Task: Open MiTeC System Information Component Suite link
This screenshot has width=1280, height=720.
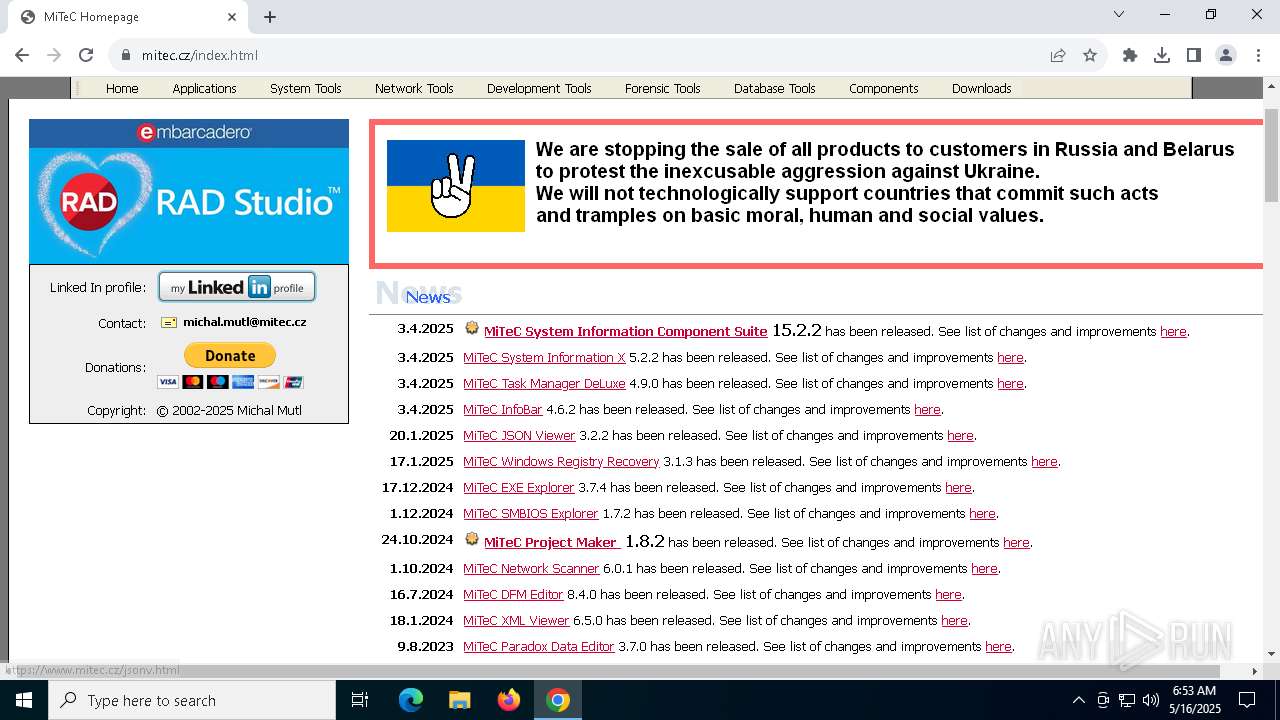Action: tap(625, 331)
